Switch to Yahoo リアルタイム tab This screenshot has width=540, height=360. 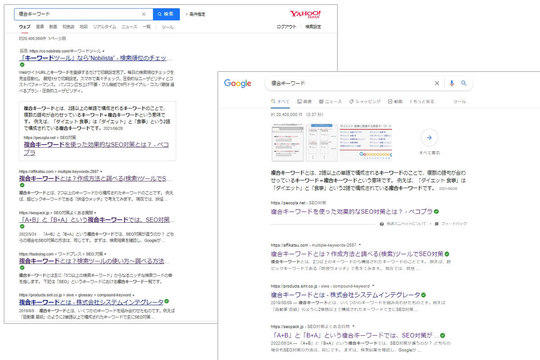tap(104, 27)
